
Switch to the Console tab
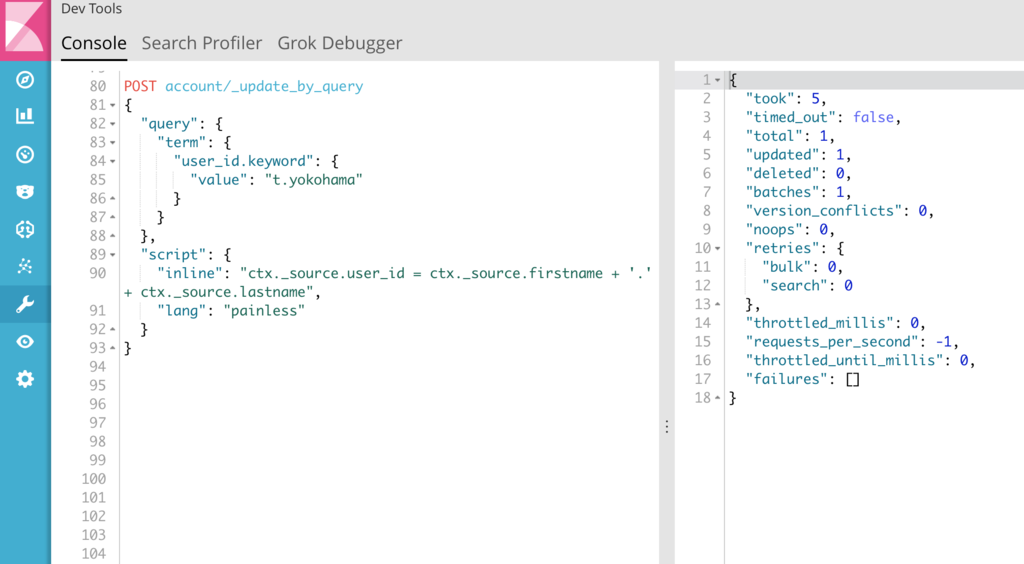(x=94, y=43)
